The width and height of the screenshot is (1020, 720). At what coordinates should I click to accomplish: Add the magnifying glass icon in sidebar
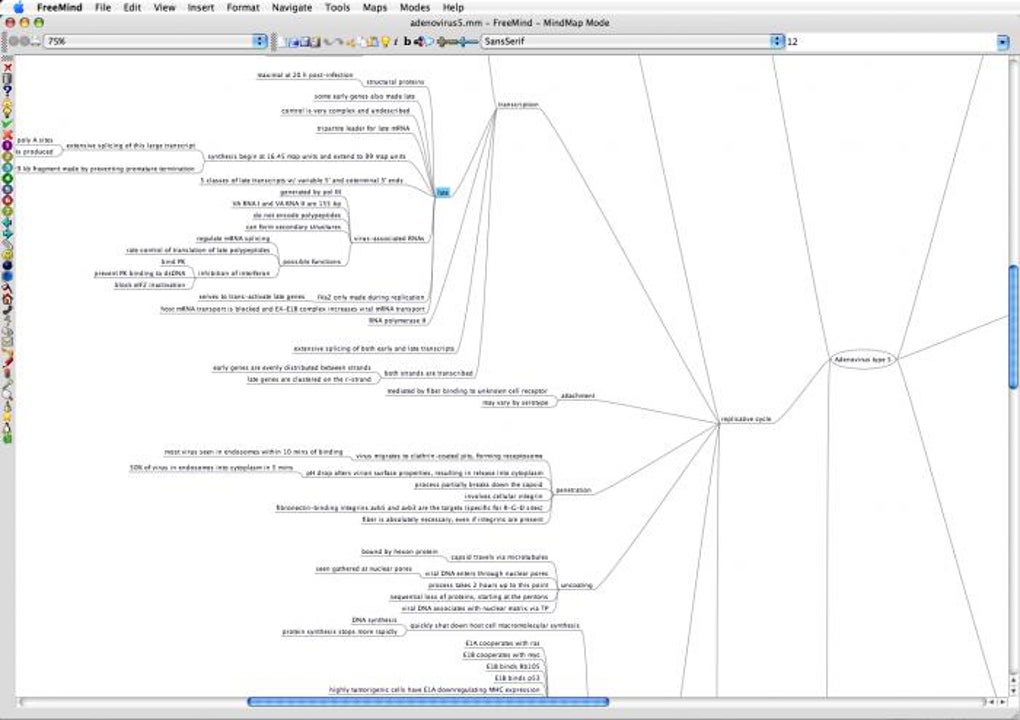pos(7,393)
